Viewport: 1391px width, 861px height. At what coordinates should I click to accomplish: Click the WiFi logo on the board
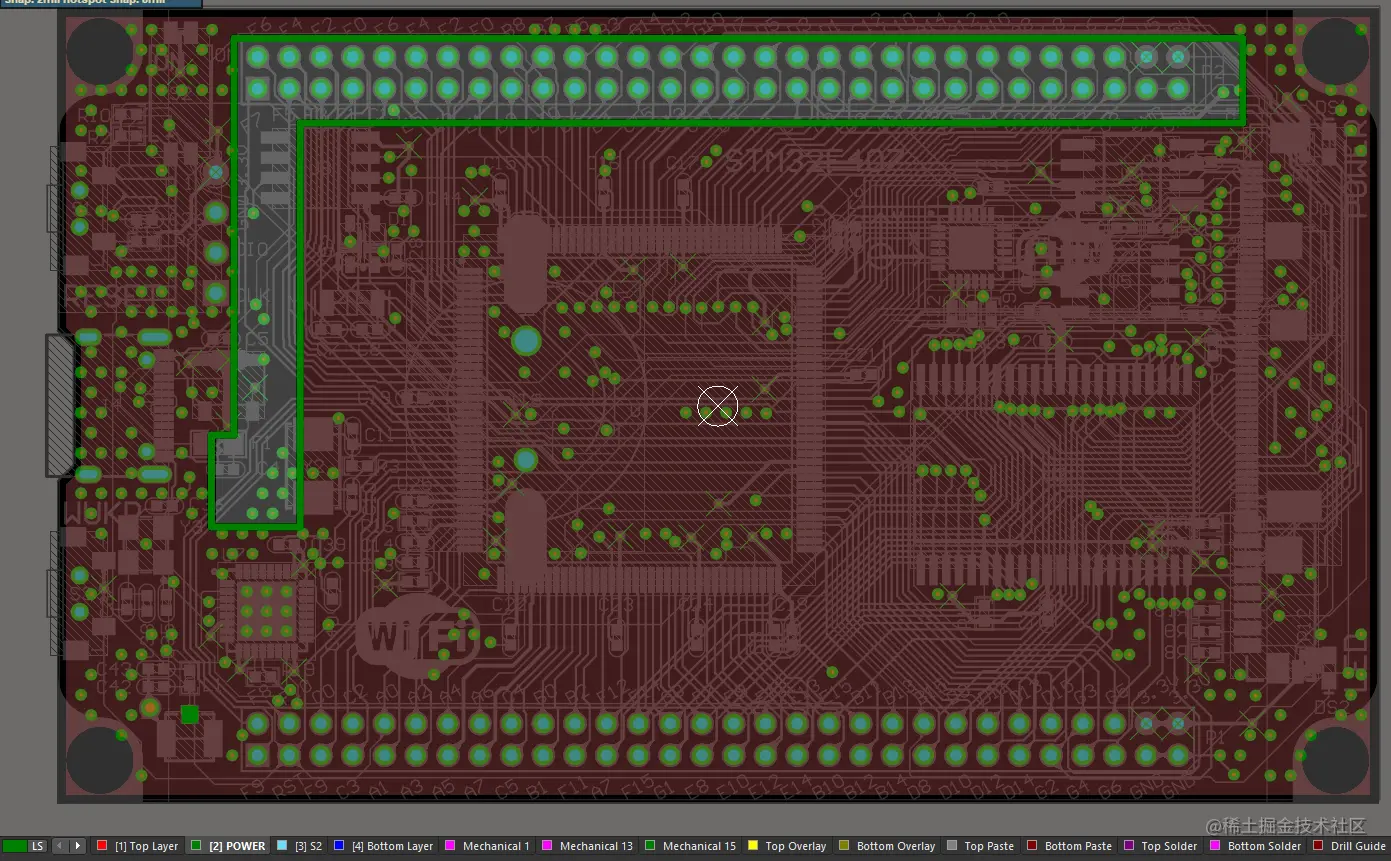[x=417, y=636]
